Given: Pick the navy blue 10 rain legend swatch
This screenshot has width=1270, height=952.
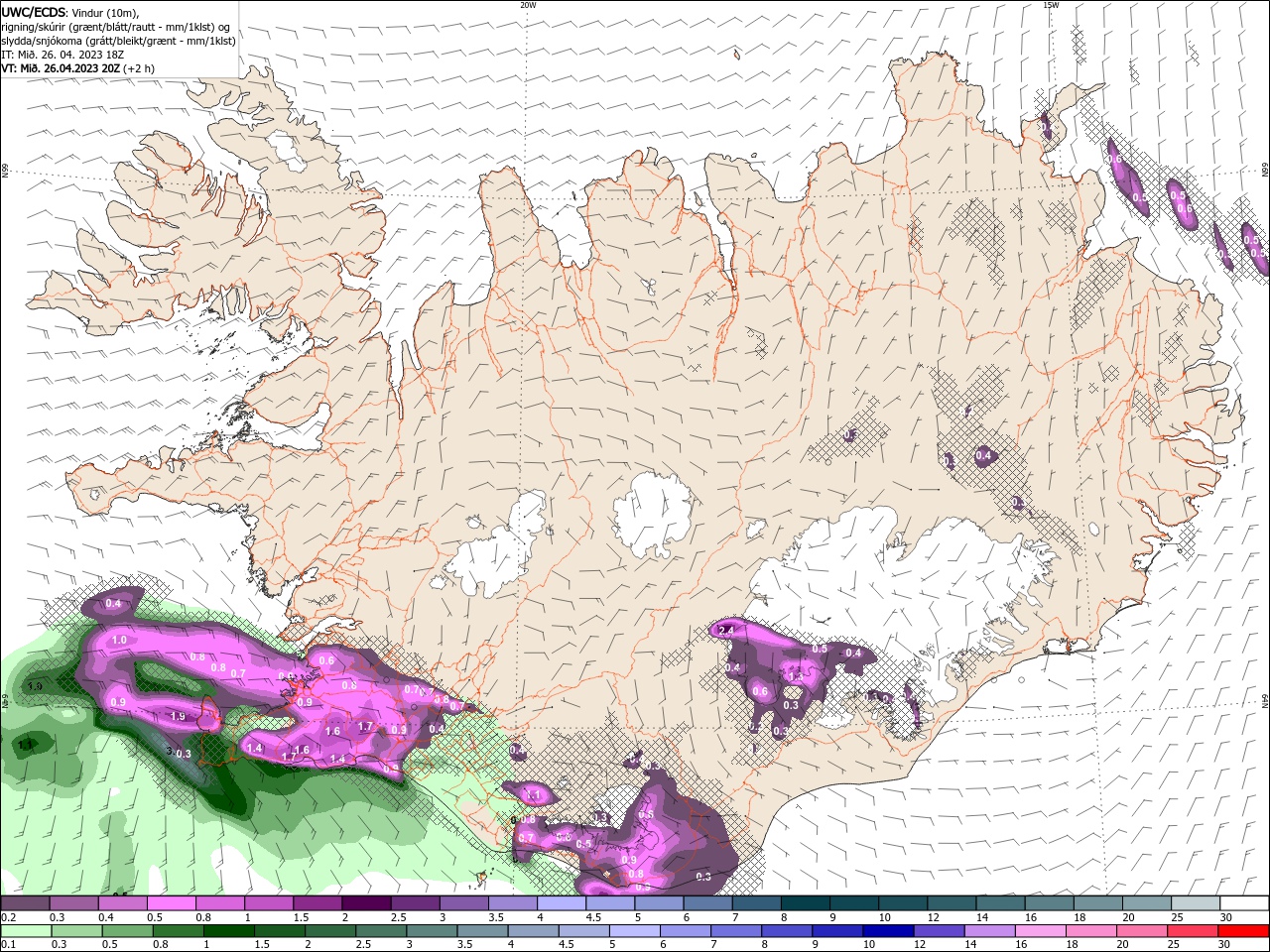Looking at the screenshot, I should [x=887, y=930].
